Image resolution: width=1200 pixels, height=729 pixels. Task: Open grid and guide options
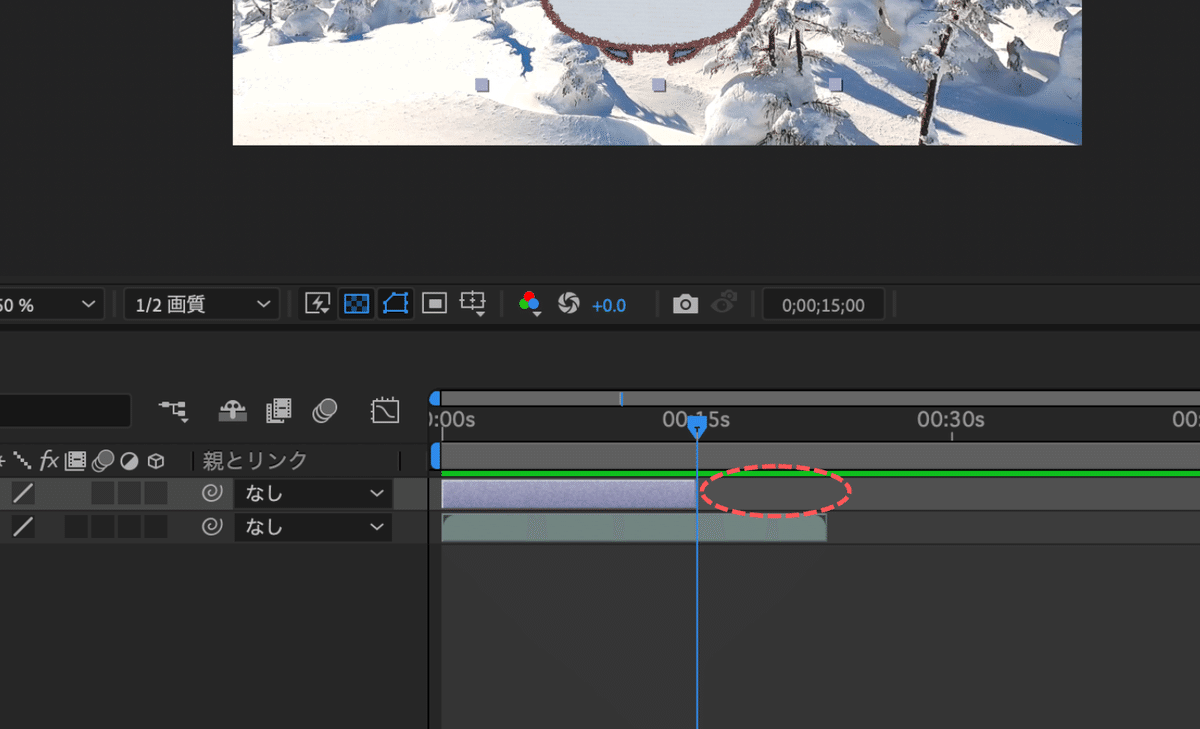pyautogui.click(x=472, y=304)
